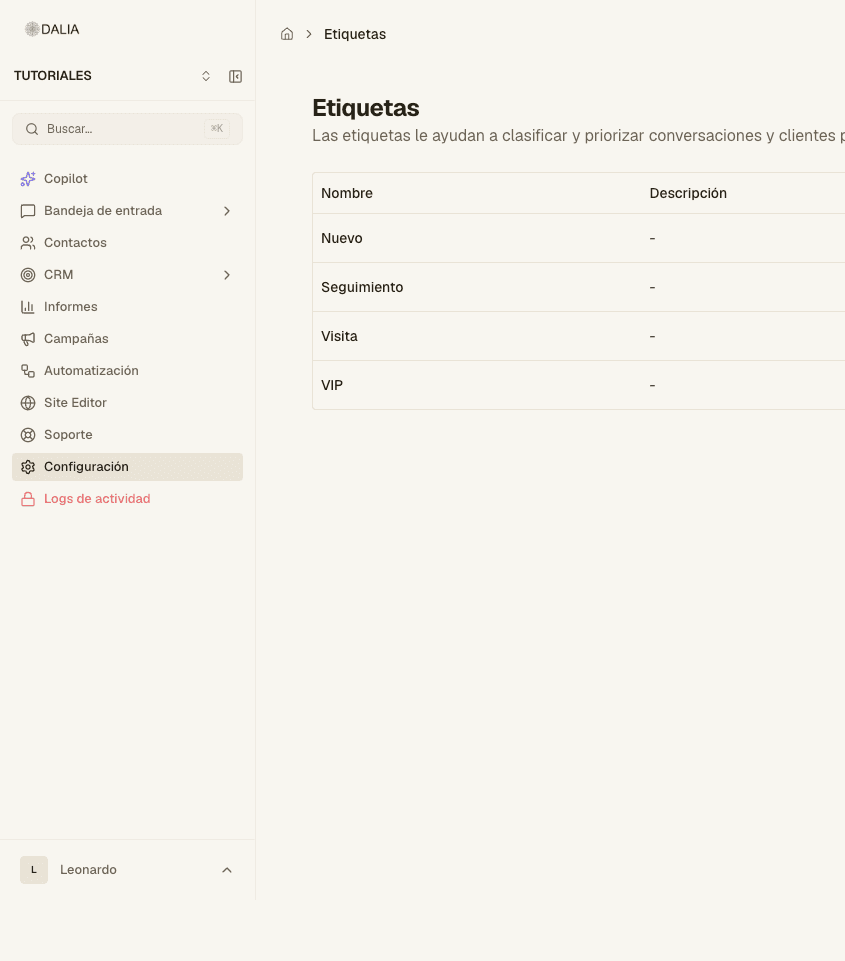This screenshot has height=961, width=845.
Task: Click the Copilot sparkle icon
Action: pos(28,179)
